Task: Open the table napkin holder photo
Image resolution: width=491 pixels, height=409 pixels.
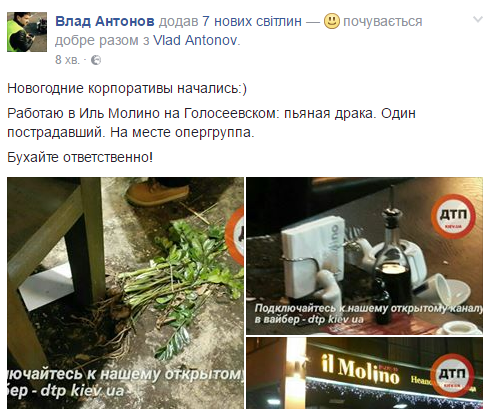Action: tap(364, 256)
